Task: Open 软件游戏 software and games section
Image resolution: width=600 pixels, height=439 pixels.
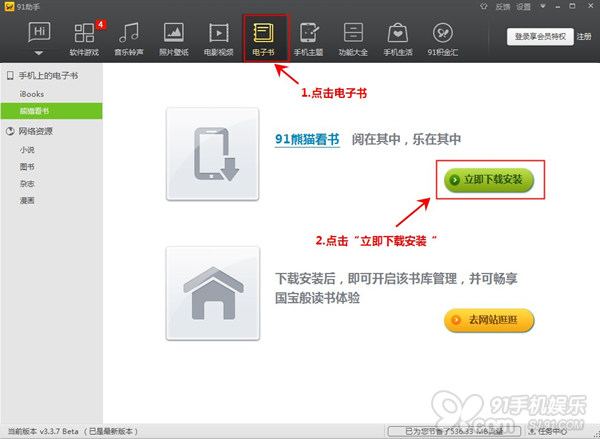Action: [84, 39]
